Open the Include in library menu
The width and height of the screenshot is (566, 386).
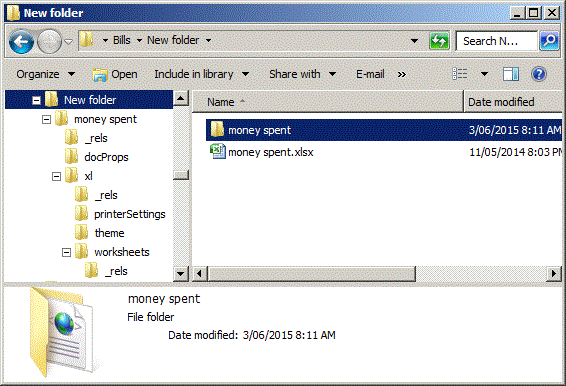pyautogui.click(x=201, y=74)
